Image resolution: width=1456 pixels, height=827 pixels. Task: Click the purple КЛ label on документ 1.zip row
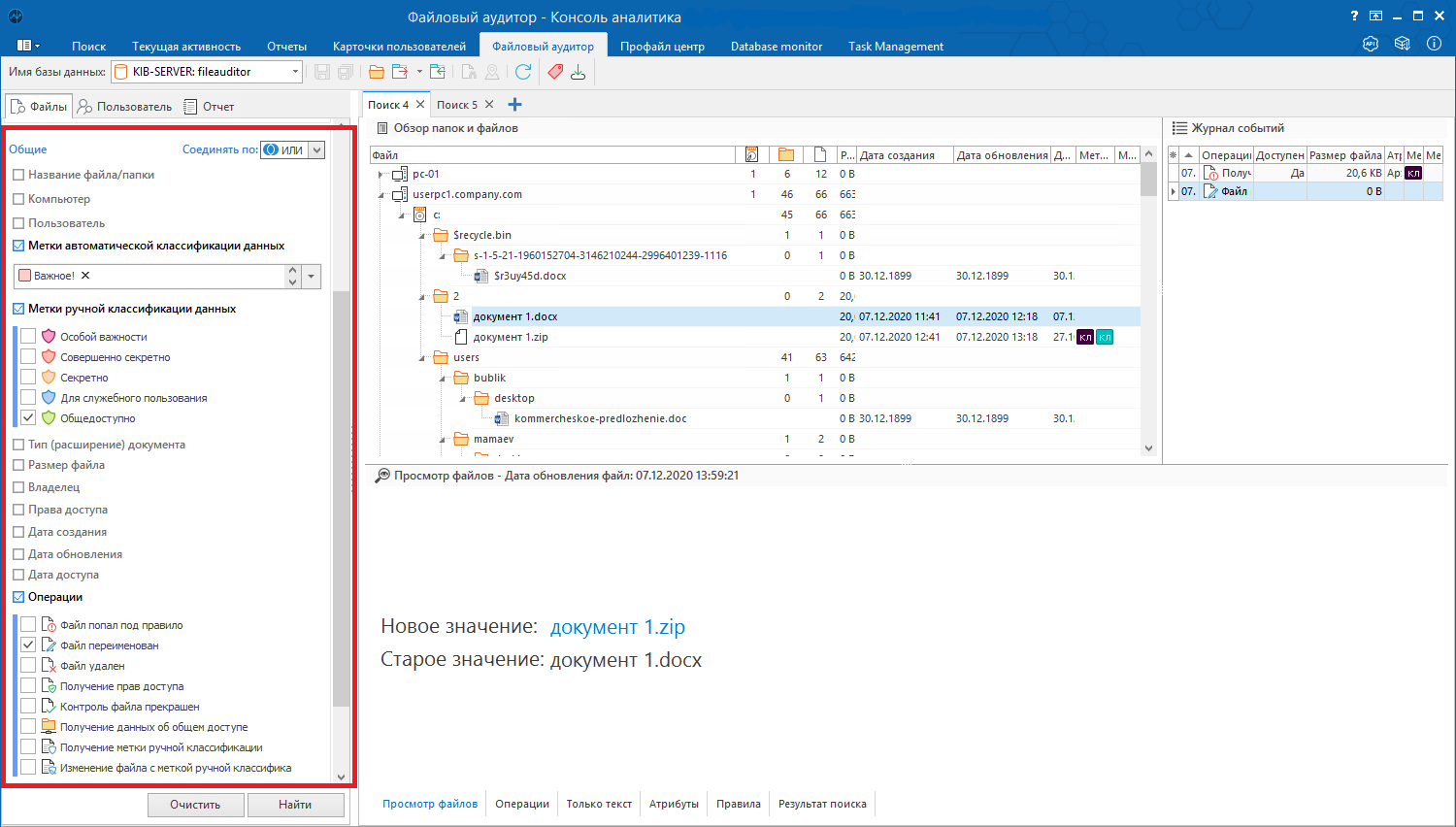click(1085, 337)
